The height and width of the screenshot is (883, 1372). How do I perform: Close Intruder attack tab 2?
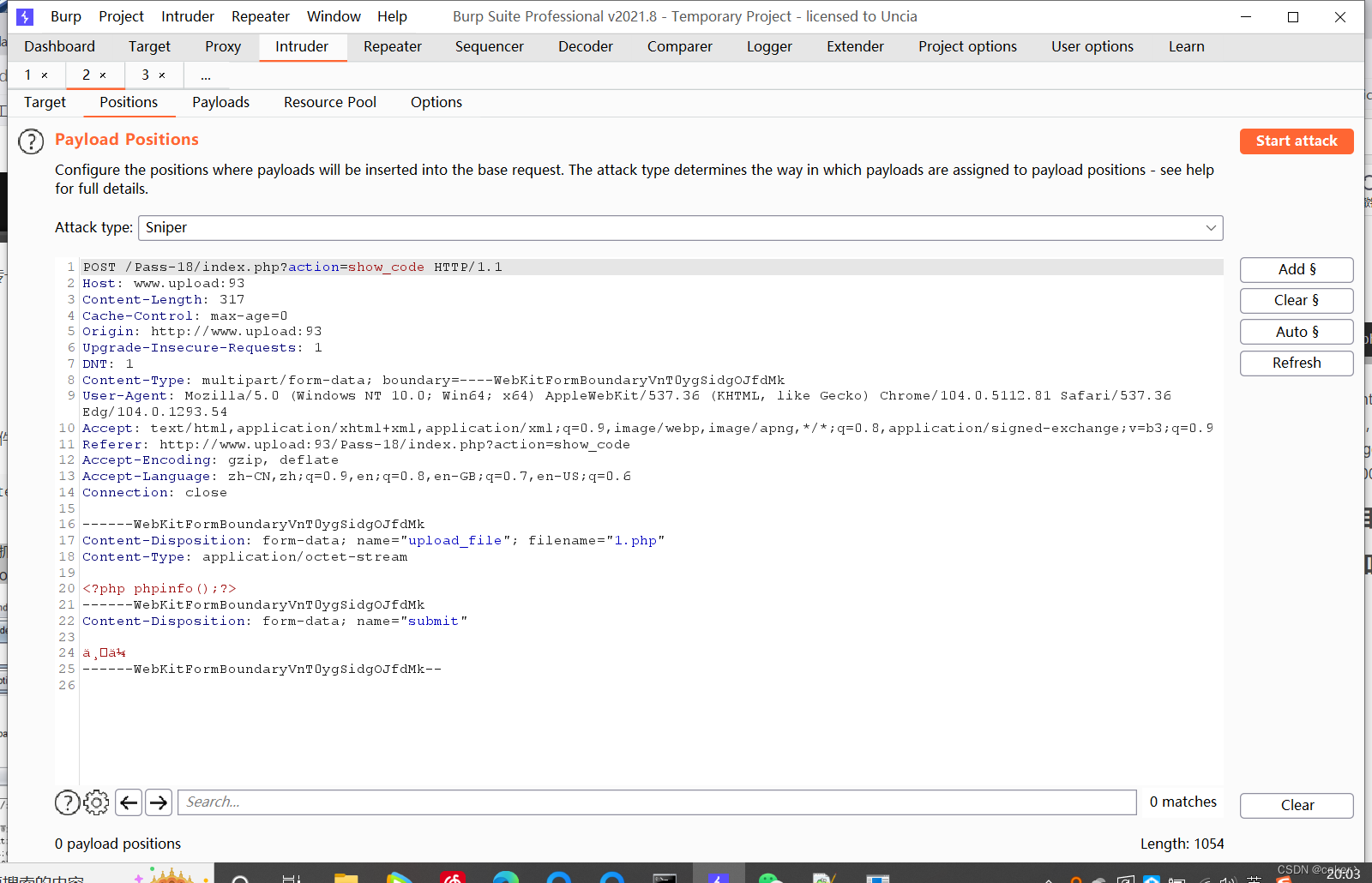click(x=103, y=75)
